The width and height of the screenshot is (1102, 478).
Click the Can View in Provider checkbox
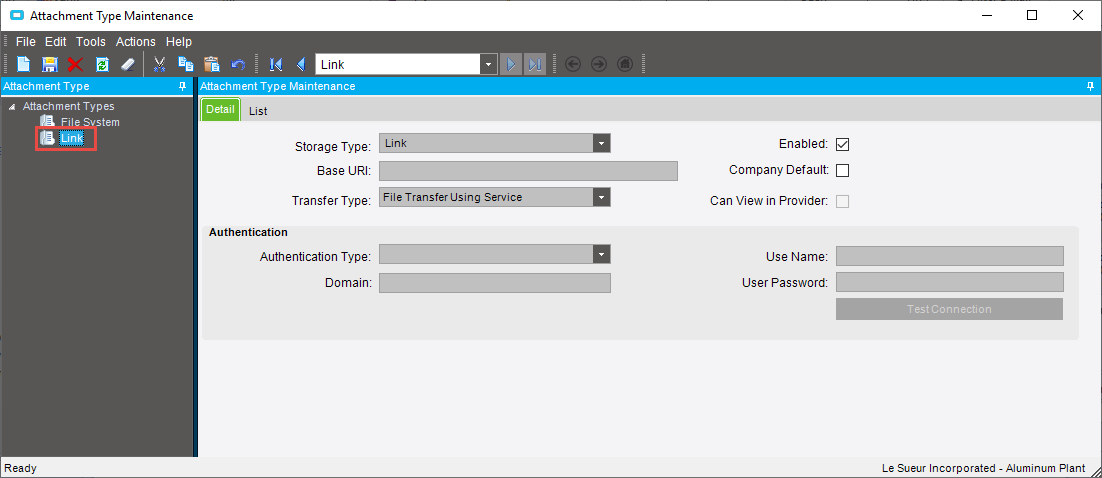(843, 201)
